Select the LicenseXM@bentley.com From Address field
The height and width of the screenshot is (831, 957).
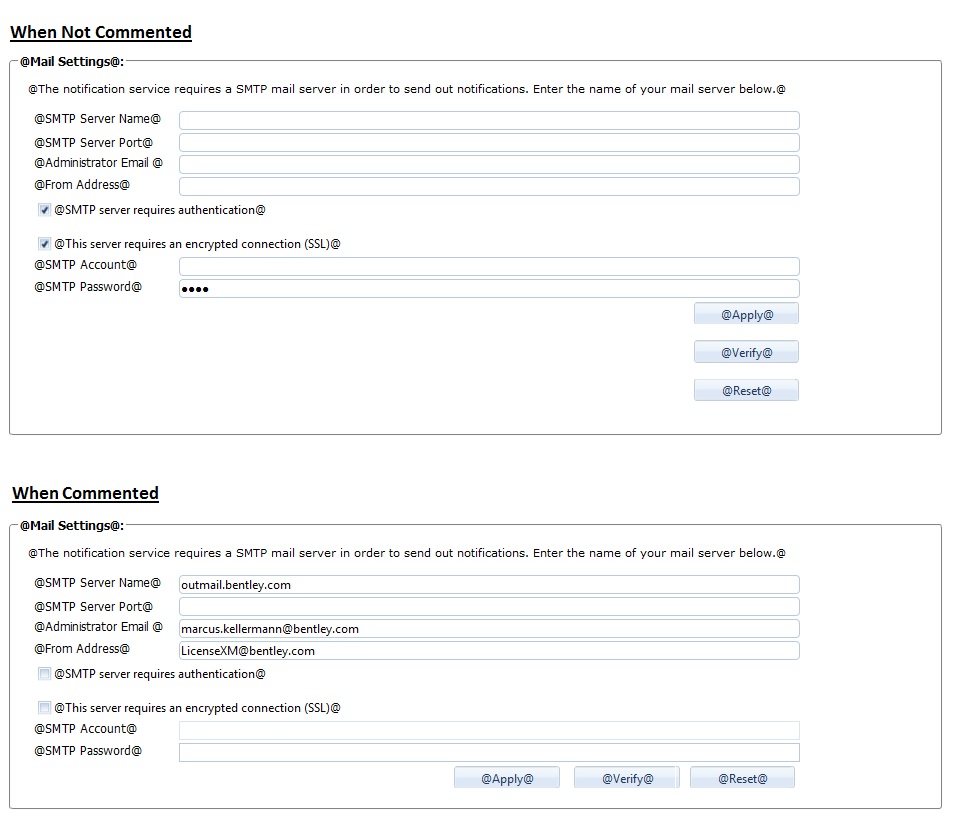(x=489, y=651)
